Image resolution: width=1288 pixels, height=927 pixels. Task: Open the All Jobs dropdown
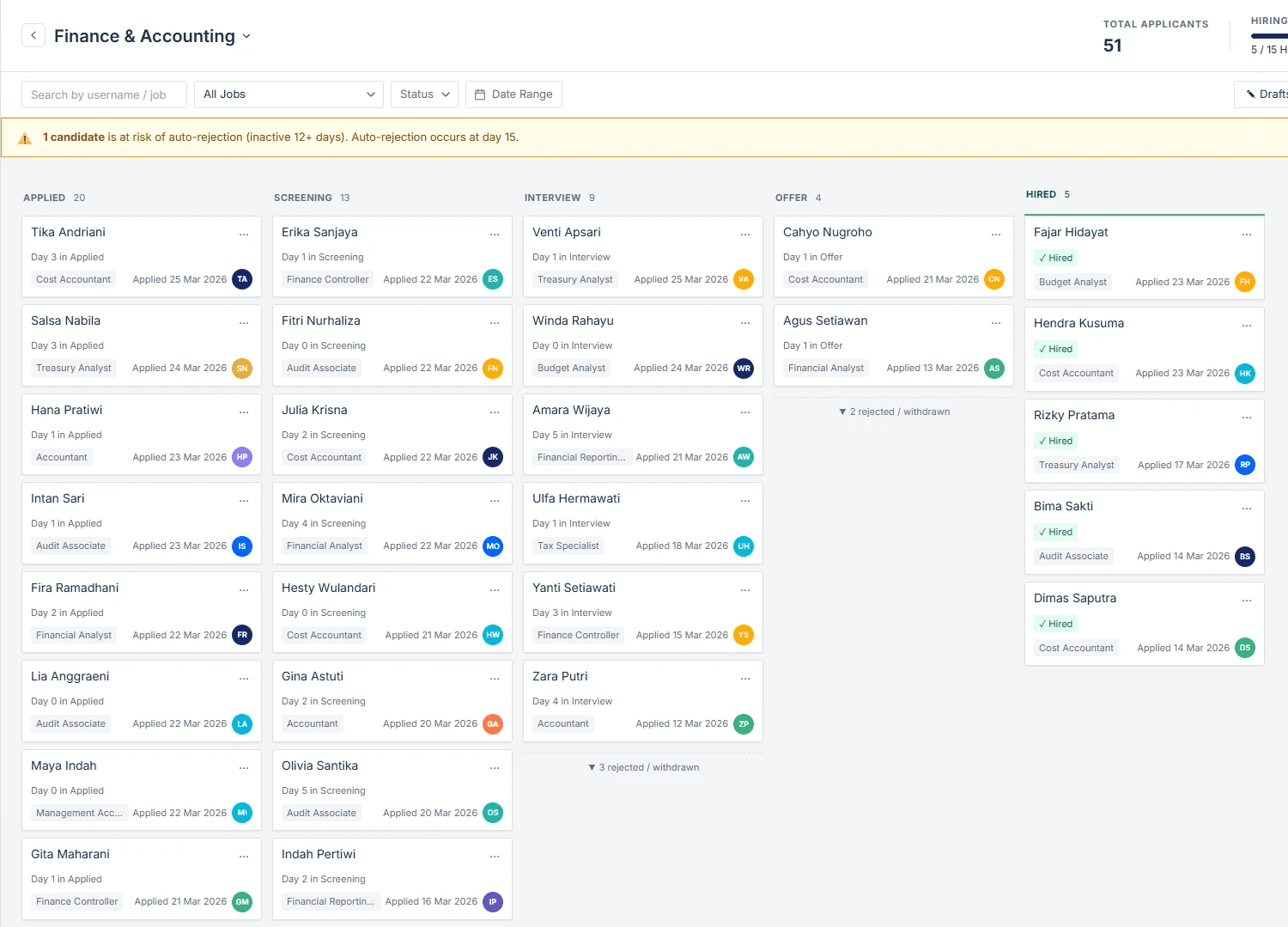[288, 95]
